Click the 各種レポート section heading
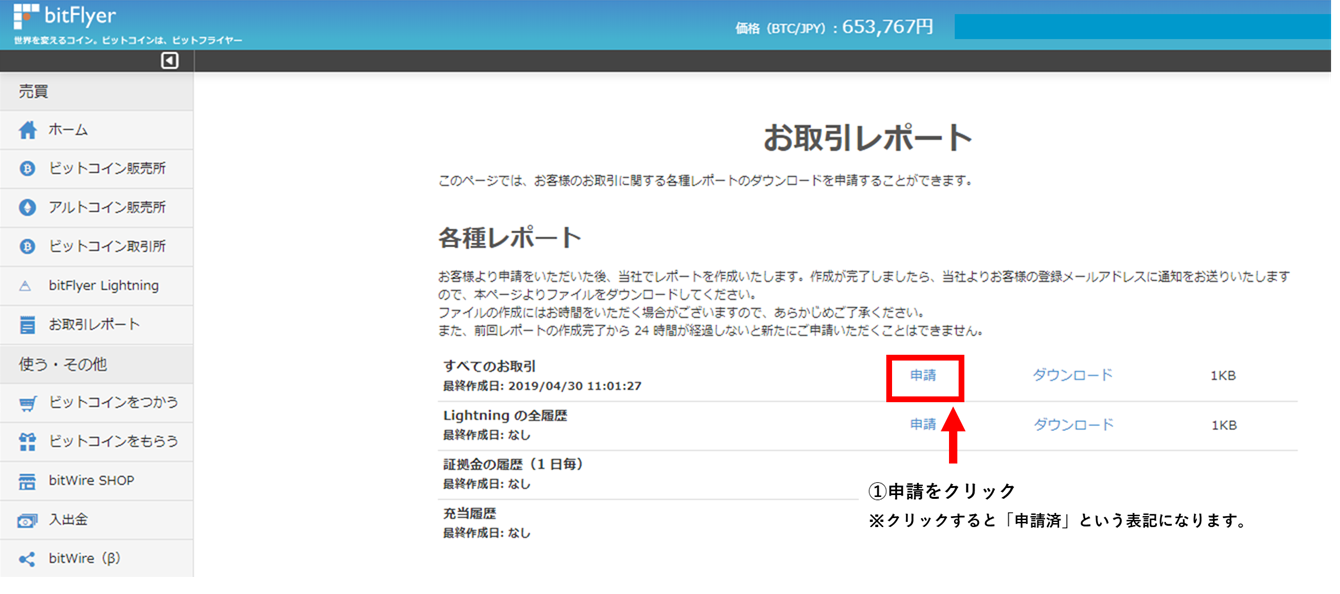 click(x=510, y=238)
